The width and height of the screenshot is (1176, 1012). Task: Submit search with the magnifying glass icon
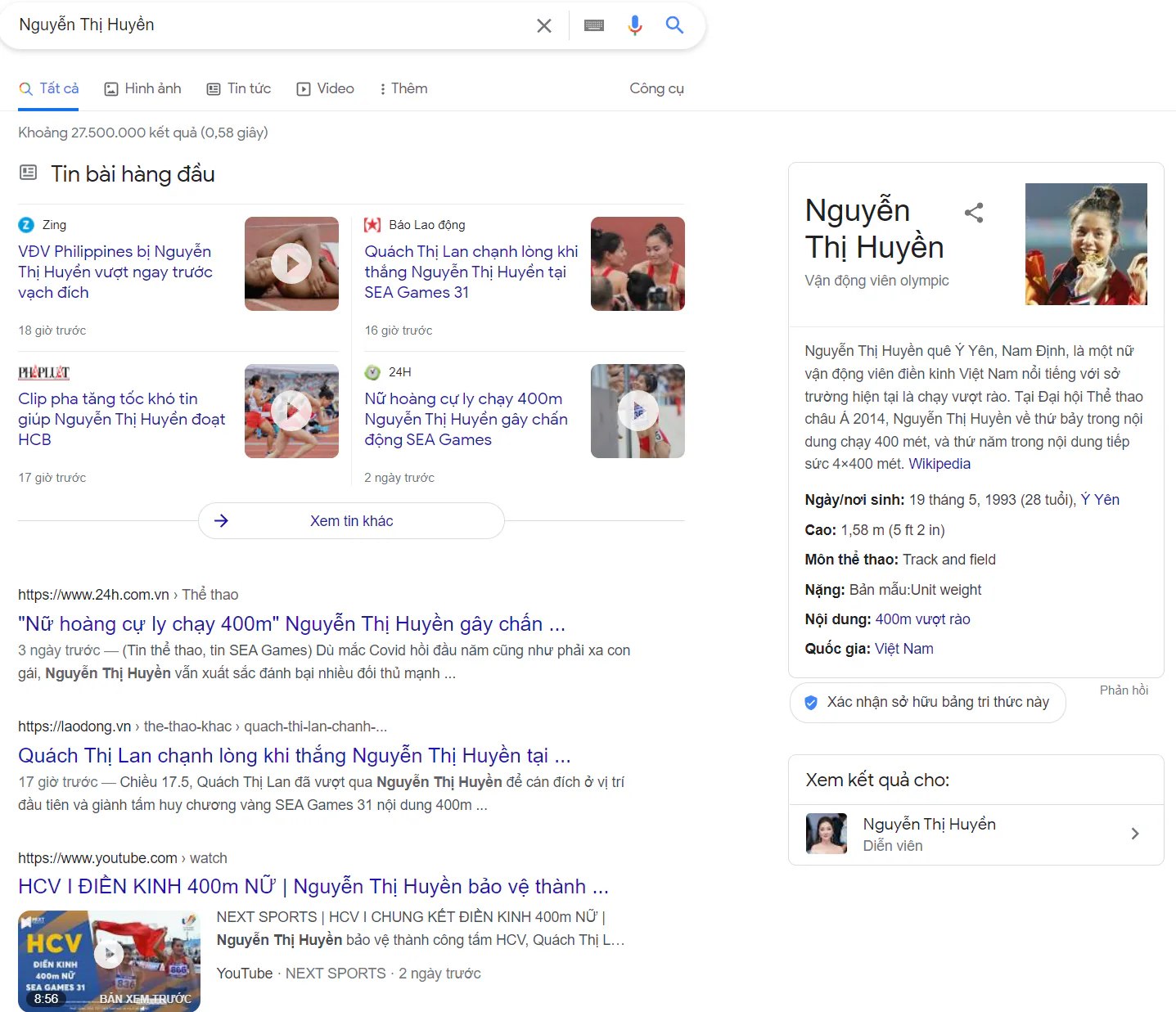coord(674,25)
